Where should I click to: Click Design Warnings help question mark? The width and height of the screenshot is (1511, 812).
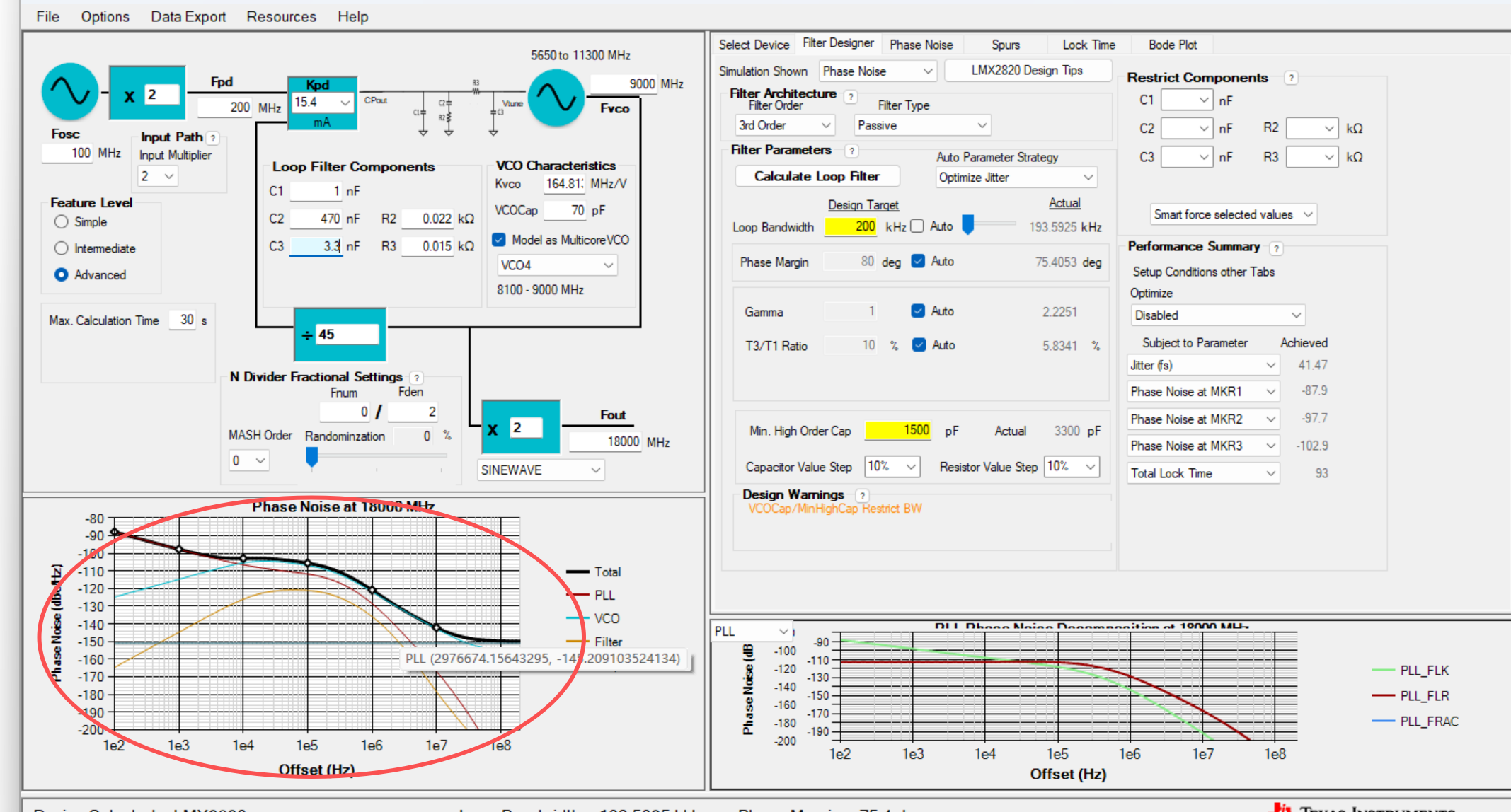point(862,496)
